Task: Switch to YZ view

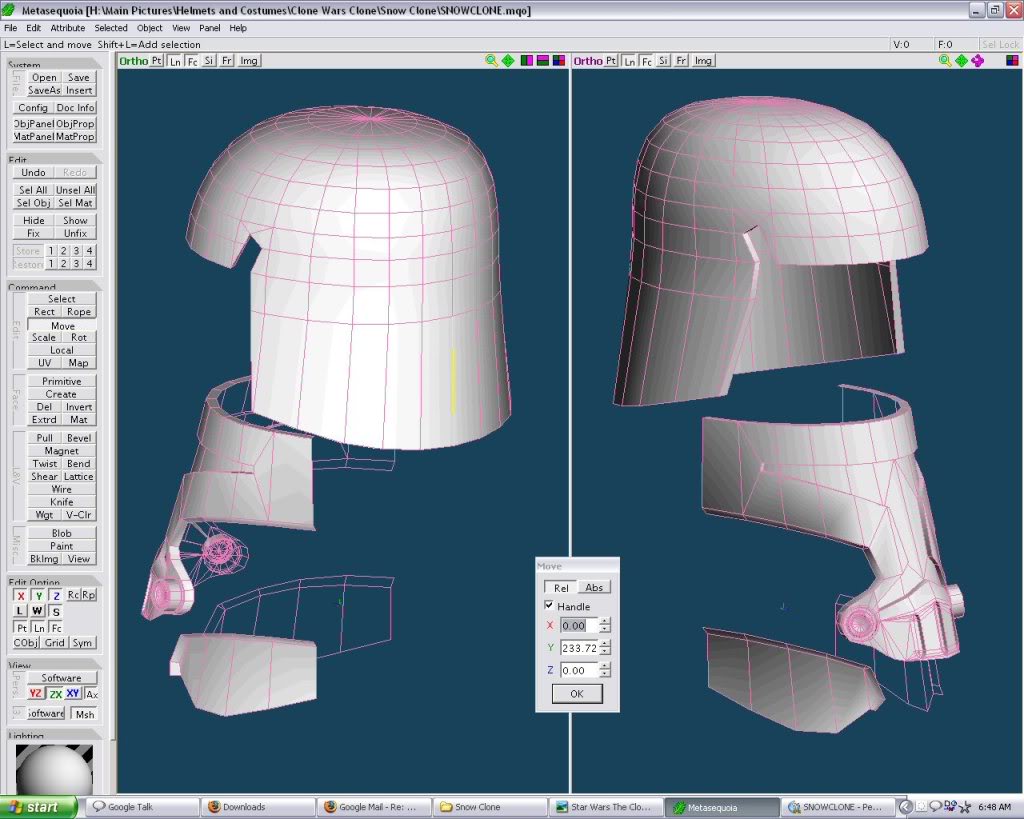Action: coord(35,694)
